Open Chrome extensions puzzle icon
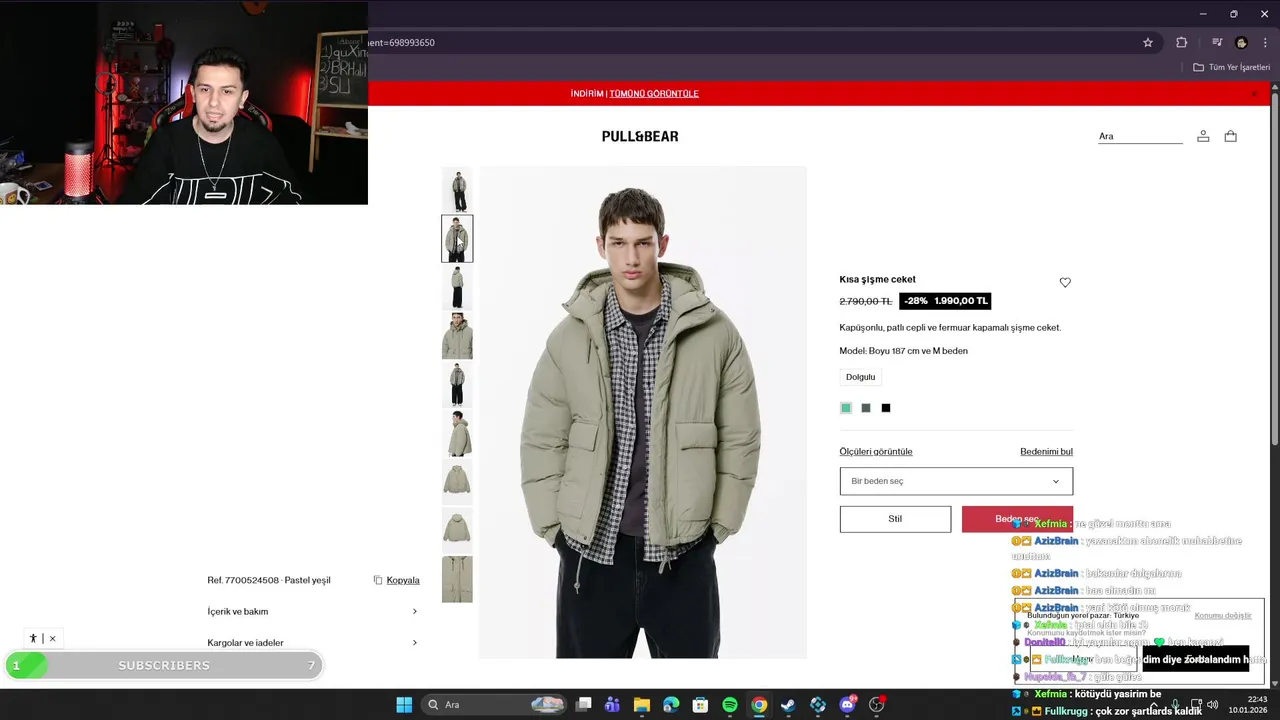Image resolution: width=1280 pixels, height=720 pixels. [1181, 43]
